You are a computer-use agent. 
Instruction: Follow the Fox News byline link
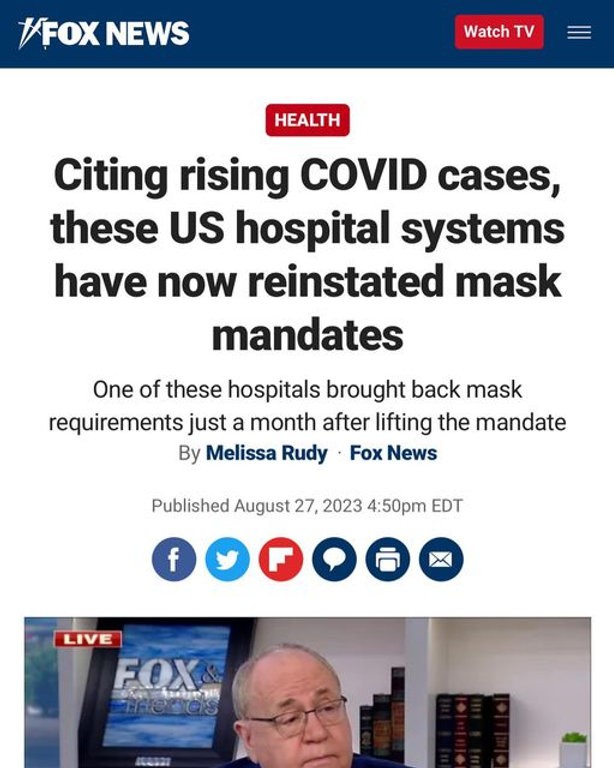(x=393, y=453)
